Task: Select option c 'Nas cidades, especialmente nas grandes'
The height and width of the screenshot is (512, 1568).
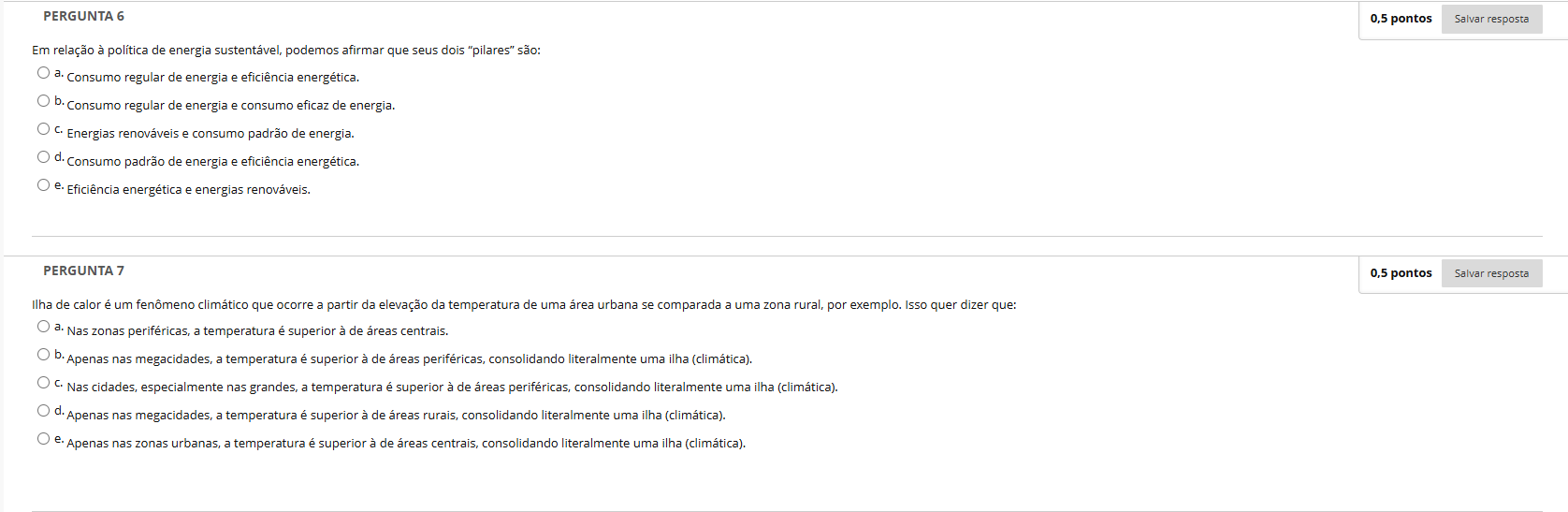Action: [44, 383]
